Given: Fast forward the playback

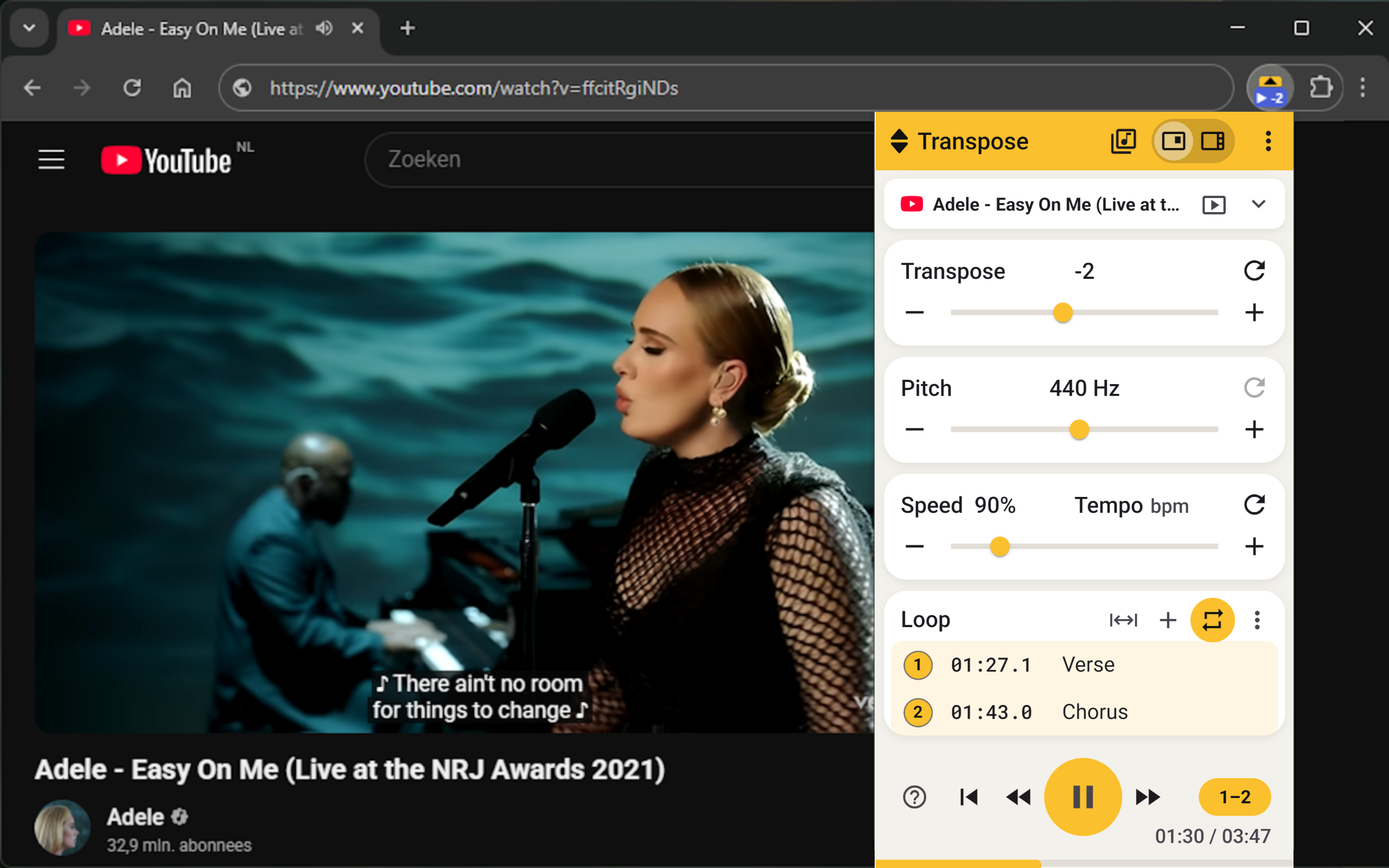Looking at the screenshot, I should click(1148, 797).
